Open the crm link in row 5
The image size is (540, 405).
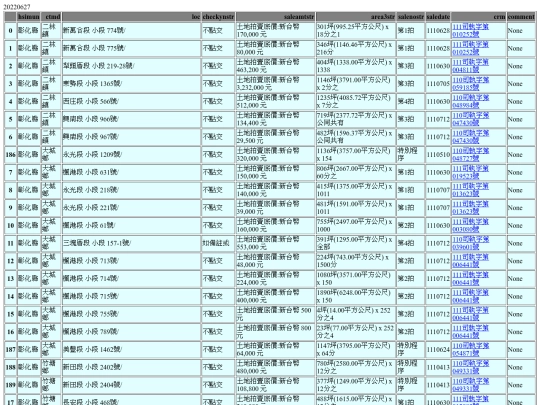(470, 119)
